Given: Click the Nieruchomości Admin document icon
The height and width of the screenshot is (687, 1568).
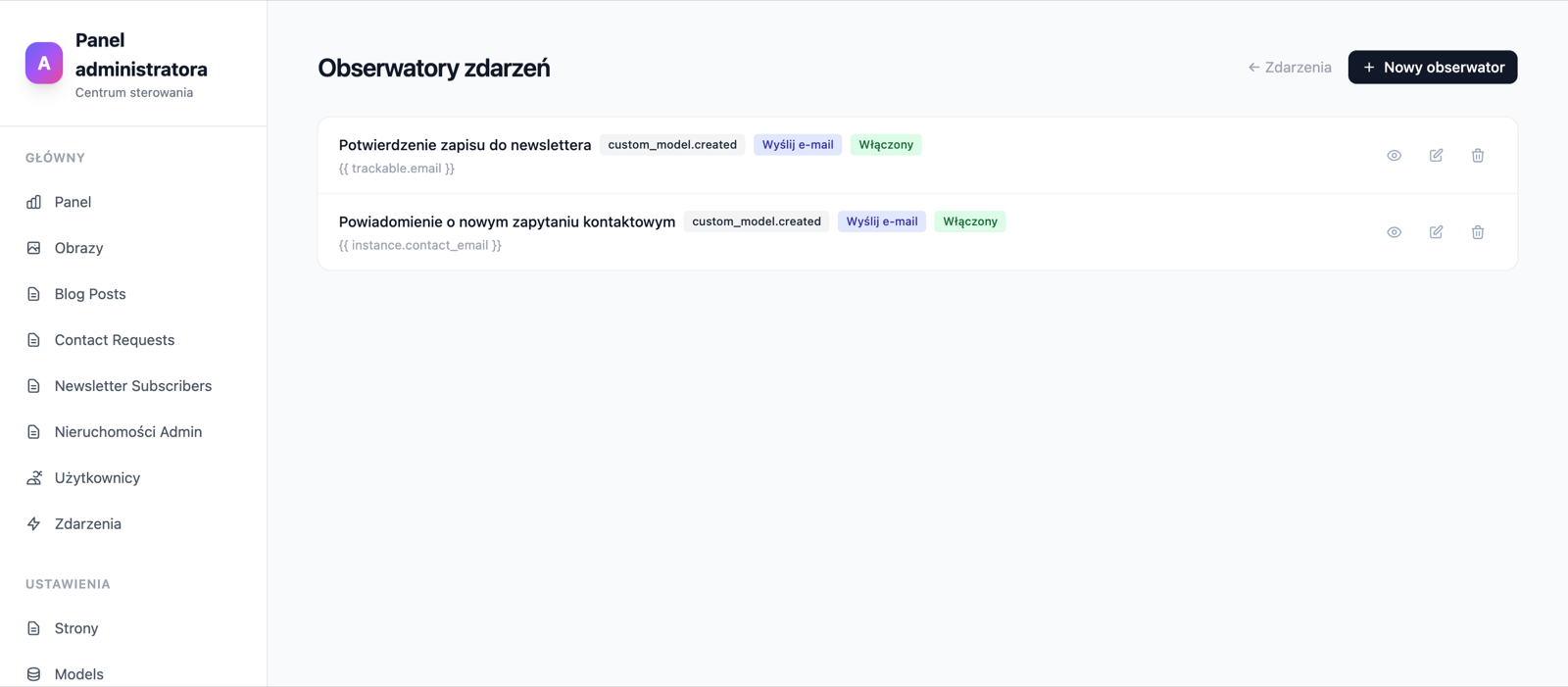Looking at the screenshot, I should pos(34,432).
